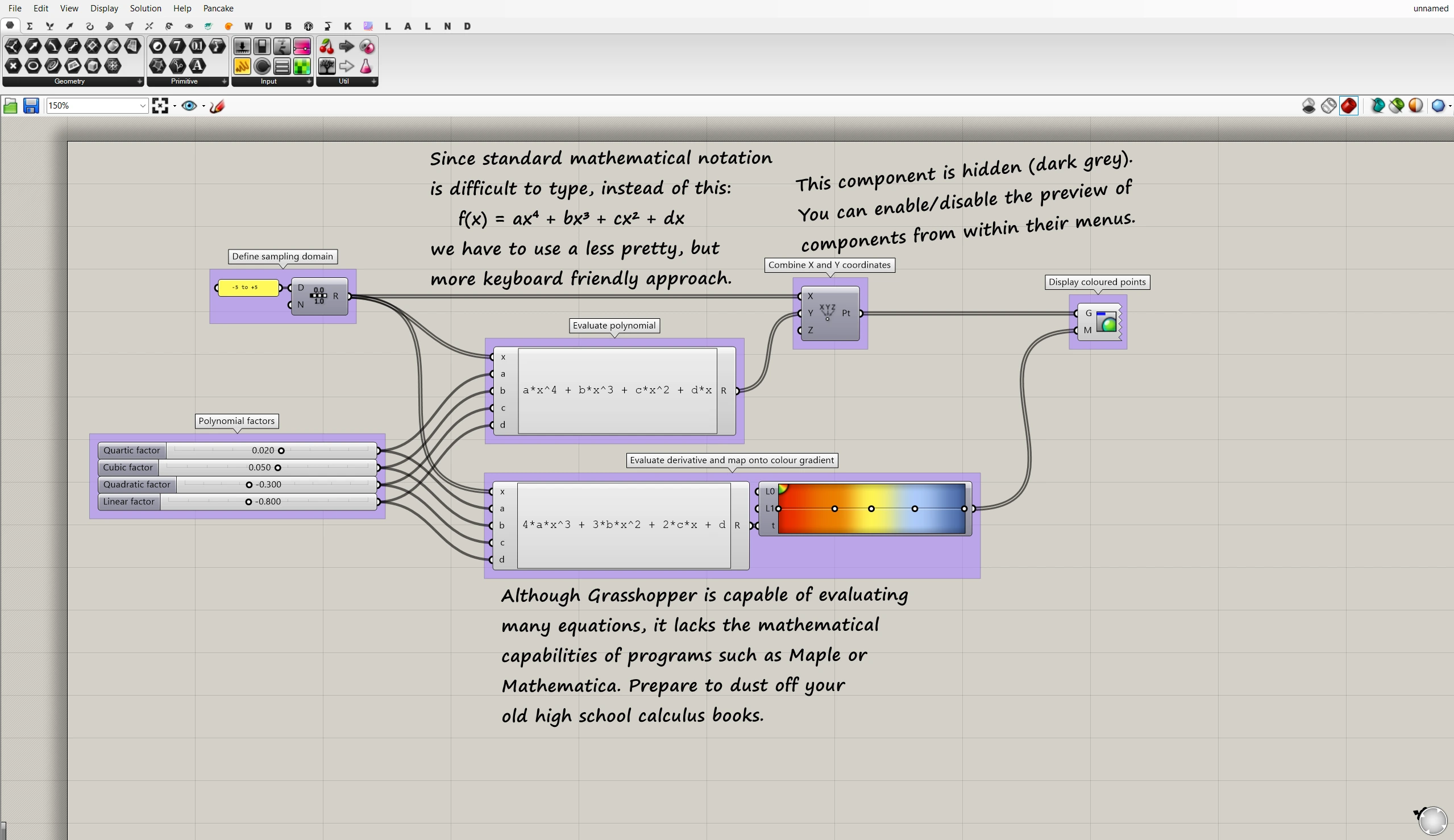Expand the Geometry panel plus arrow
The width and height of the screenshot is (1454, 840).
click(139, 82)
